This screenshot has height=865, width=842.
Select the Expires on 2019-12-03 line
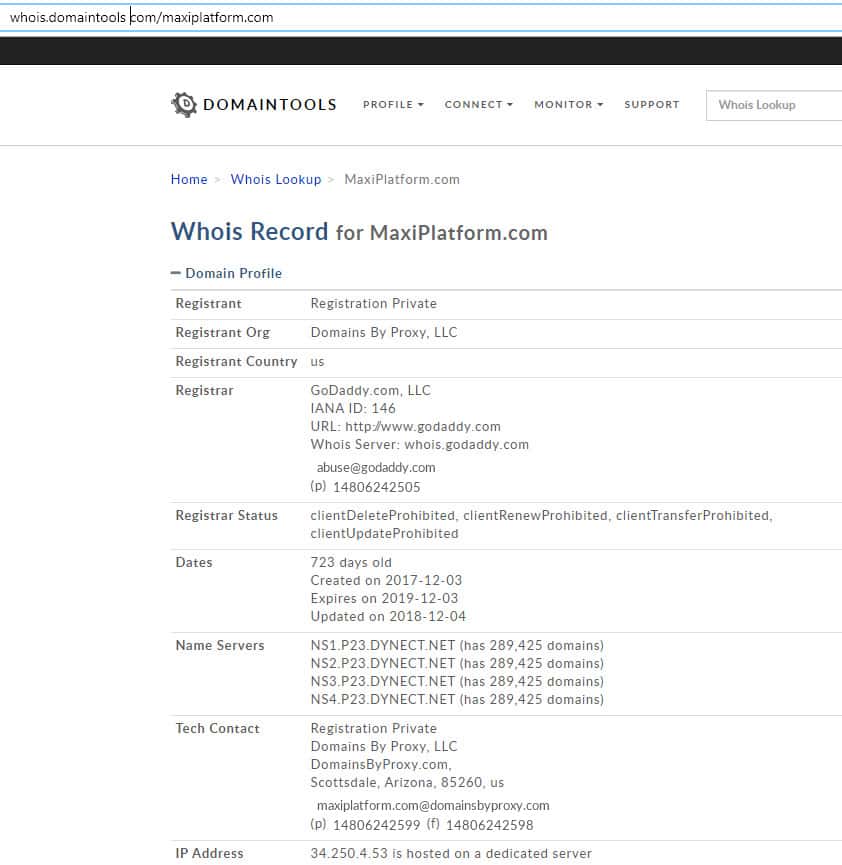coord(384,599)
